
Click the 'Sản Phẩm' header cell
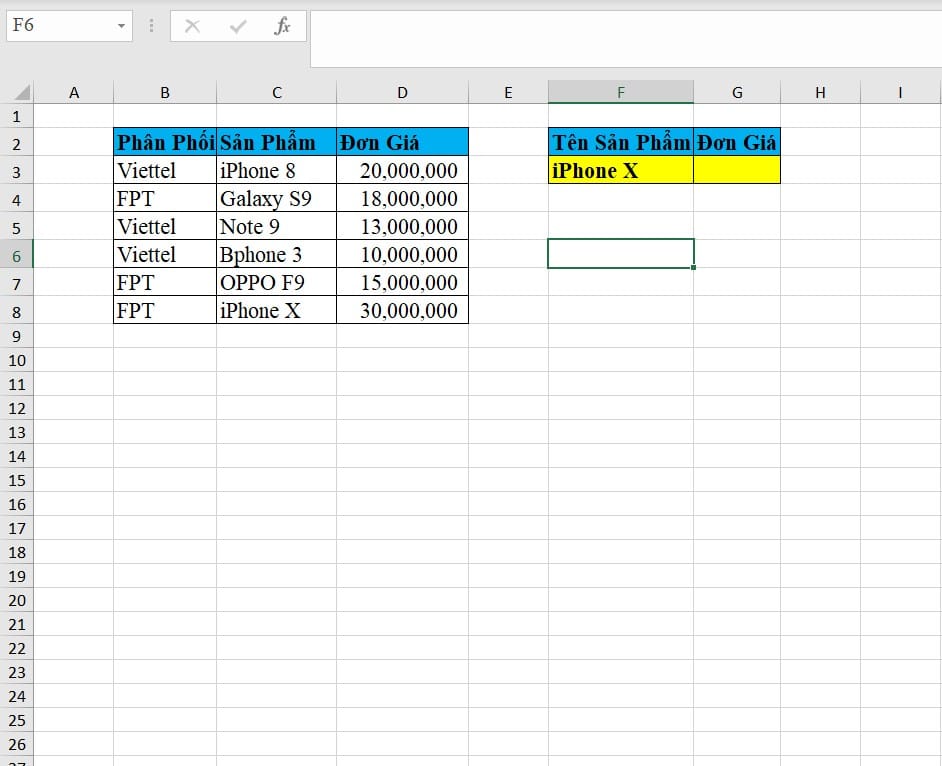tap(276, 142)
